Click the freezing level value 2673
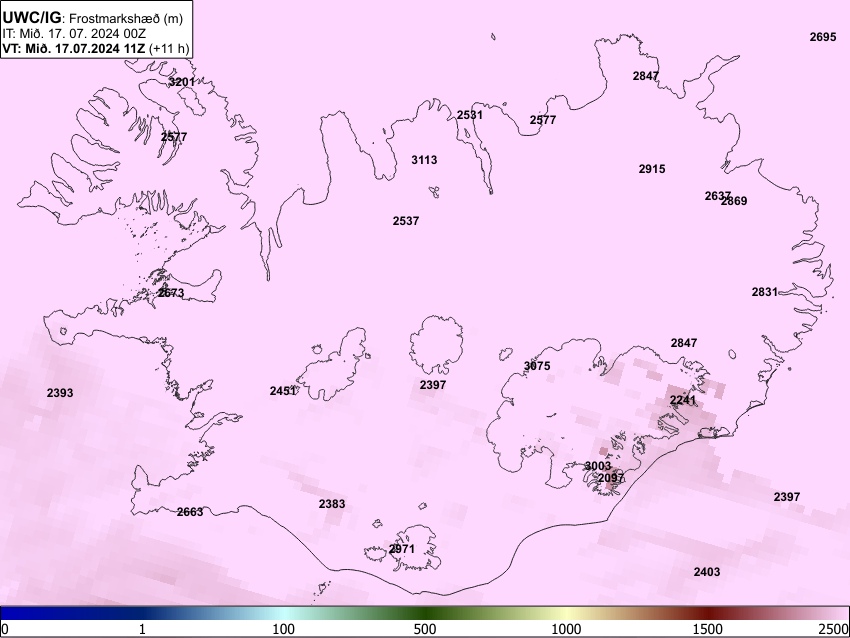 (171, 293)
